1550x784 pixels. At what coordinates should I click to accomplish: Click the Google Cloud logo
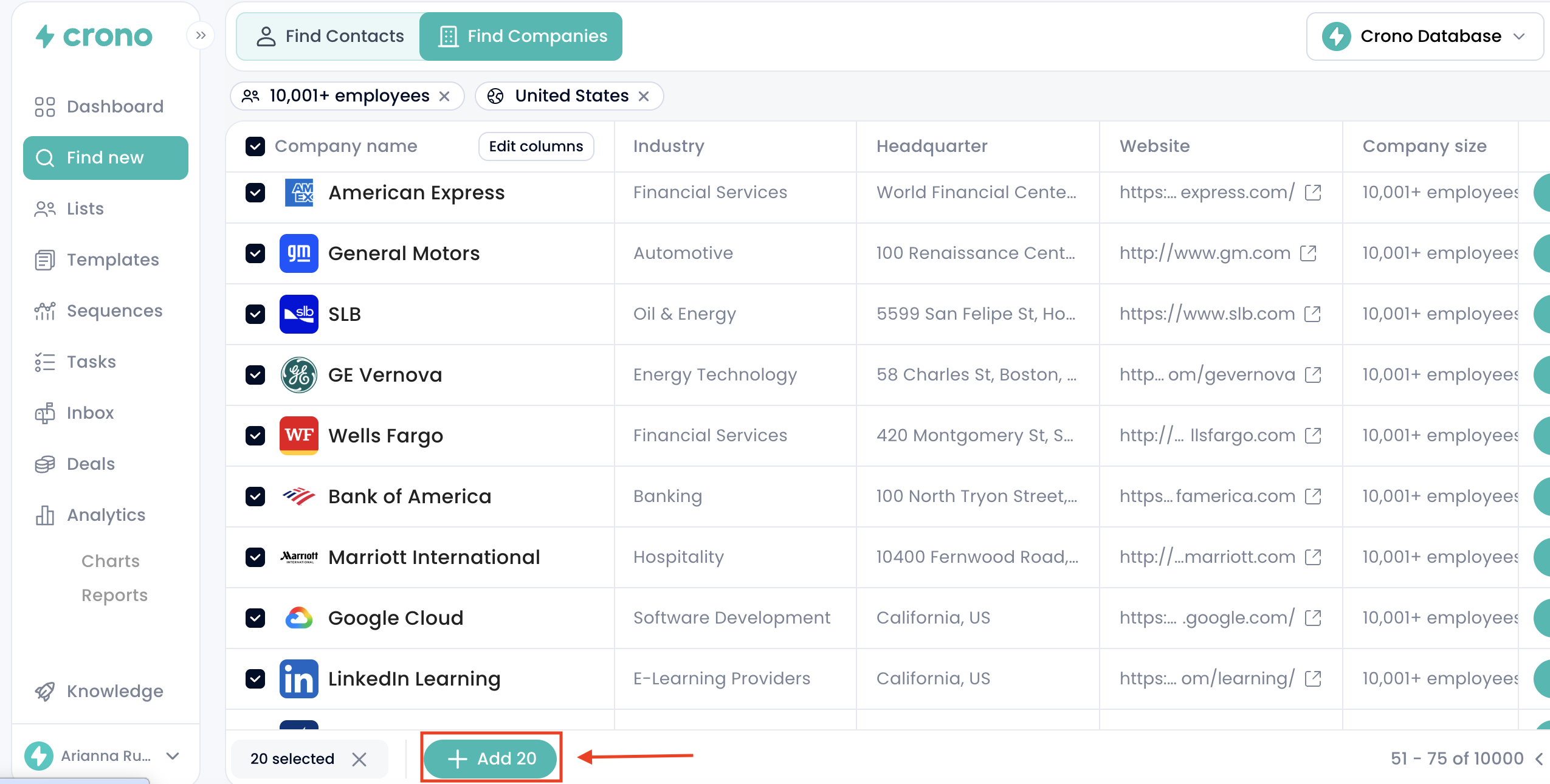click(299, 618)
